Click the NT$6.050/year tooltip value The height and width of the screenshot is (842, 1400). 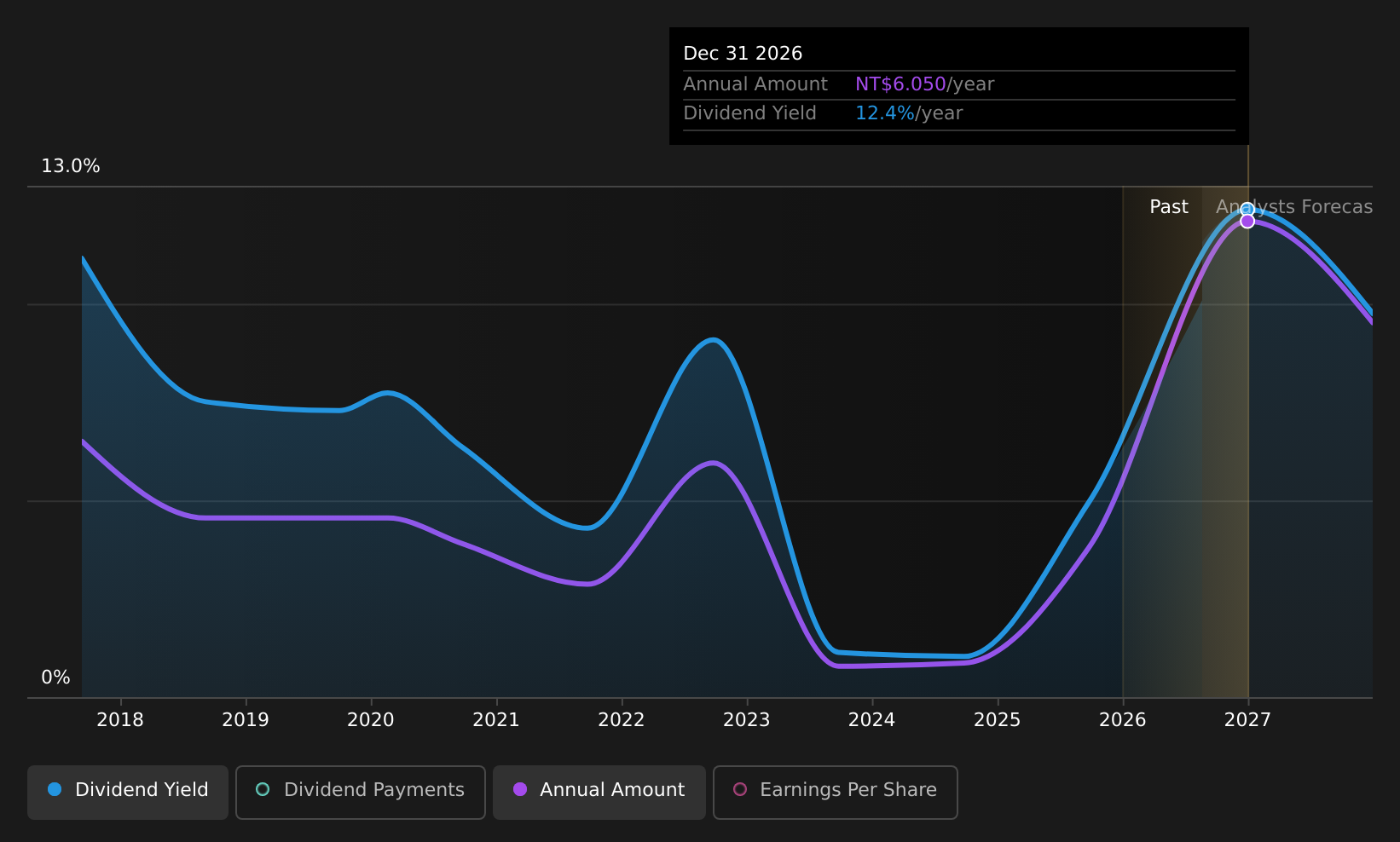924,84
